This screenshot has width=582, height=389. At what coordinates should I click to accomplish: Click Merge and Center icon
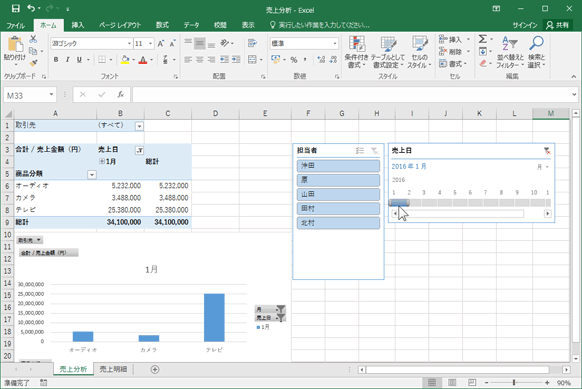pos(252,59)
